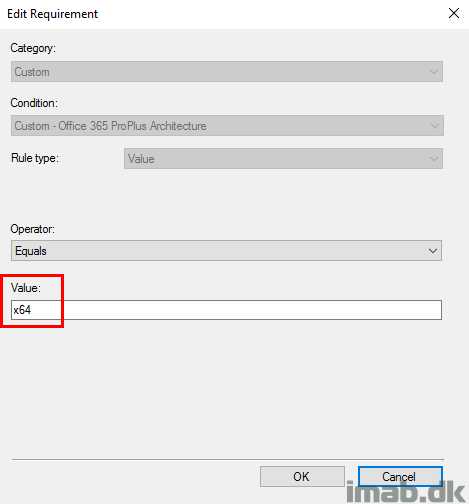Click the imab.dk watermark logo

405,491
